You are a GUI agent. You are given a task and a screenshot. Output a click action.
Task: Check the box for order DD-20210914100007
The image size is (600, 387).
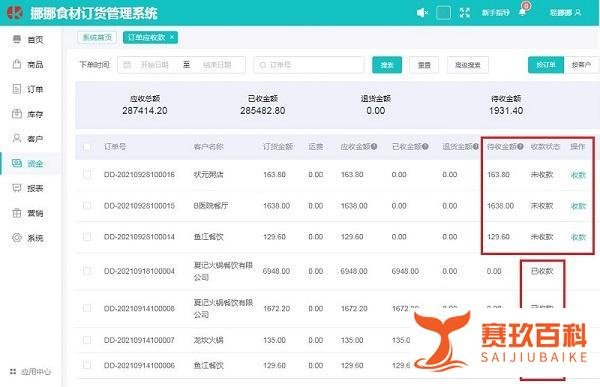click(x=87, y=340)
